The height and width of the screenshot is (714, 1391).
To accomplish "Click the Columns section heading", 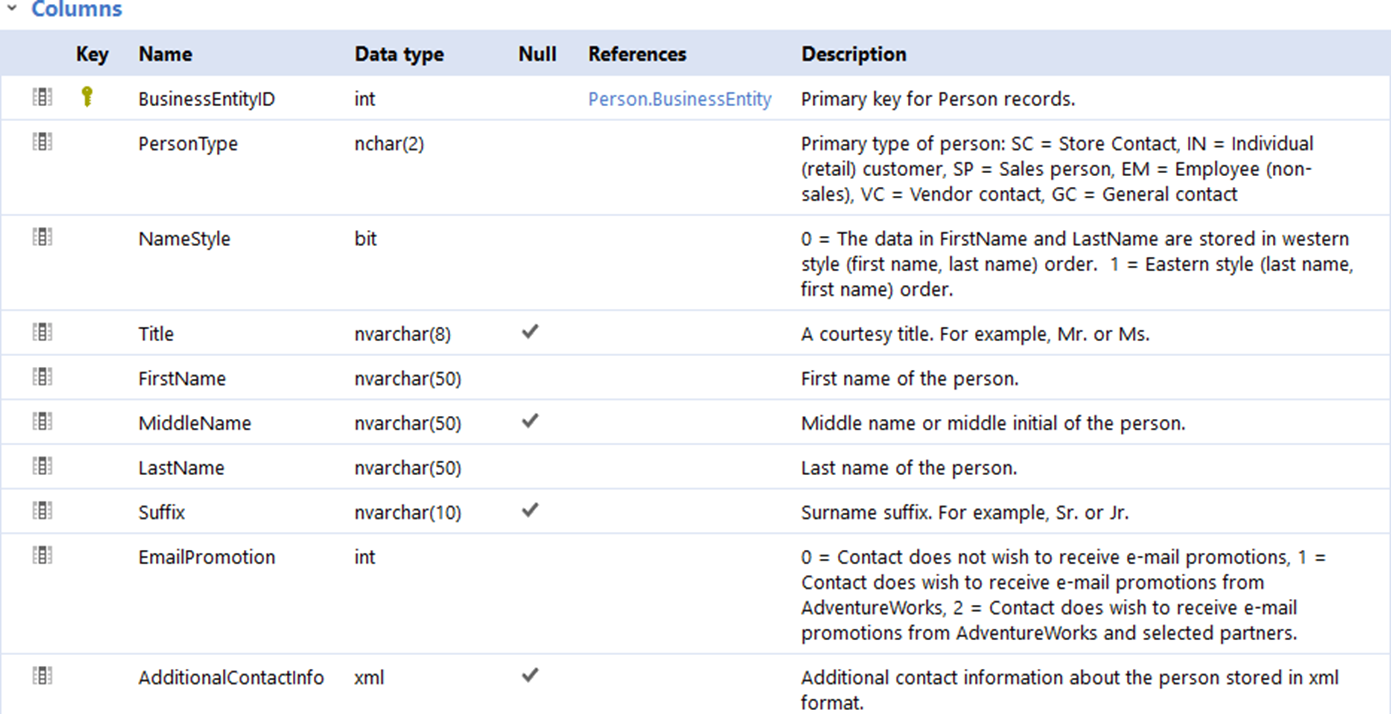I will click(76, 10).
